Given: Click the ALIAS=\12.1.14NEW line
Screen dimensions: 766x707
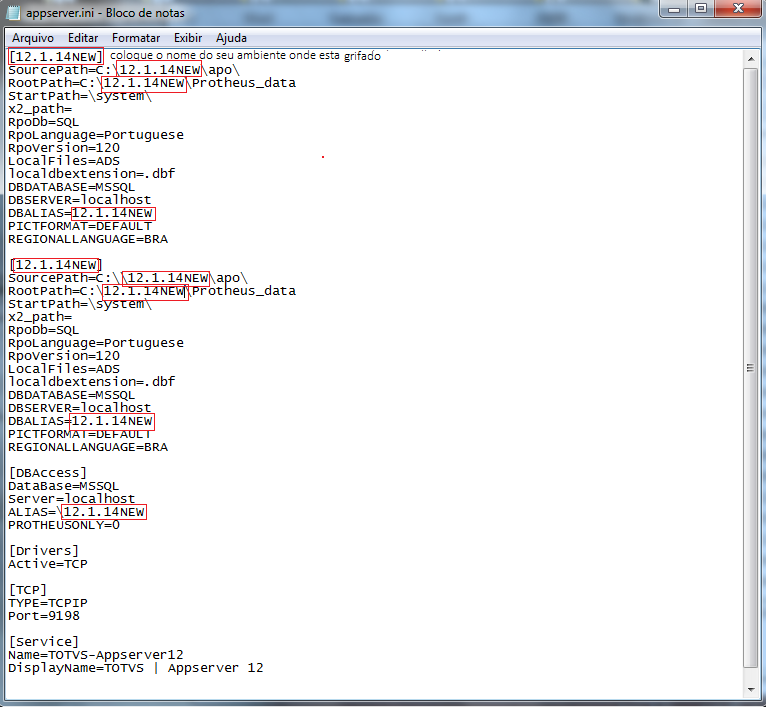Looking at the screenshot, I should tap(77, 512).
